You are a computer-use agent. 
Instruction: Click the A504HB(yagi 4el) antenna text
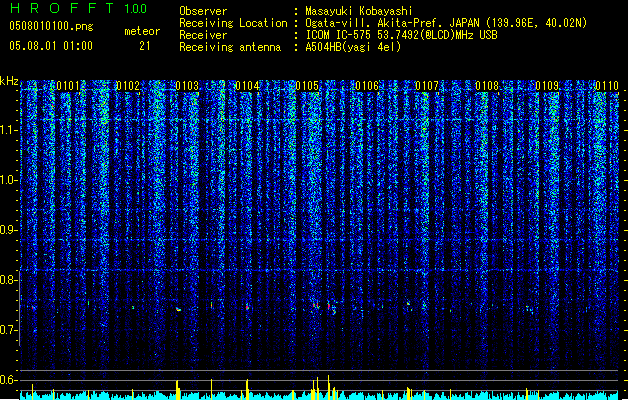[x=353, y=47]
